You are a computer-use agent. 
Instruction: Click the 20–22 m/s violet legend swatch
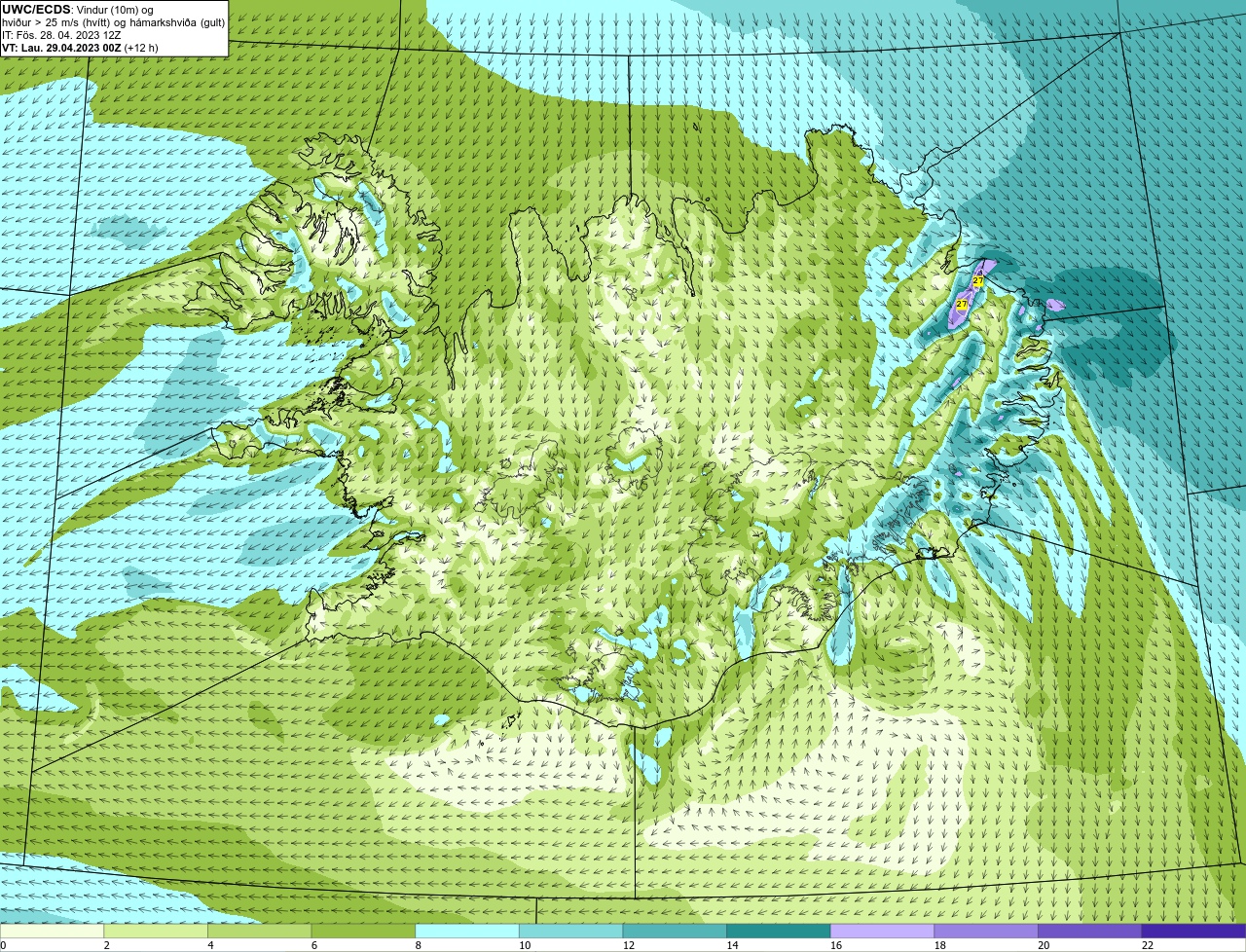click(x=1090, y=932)
